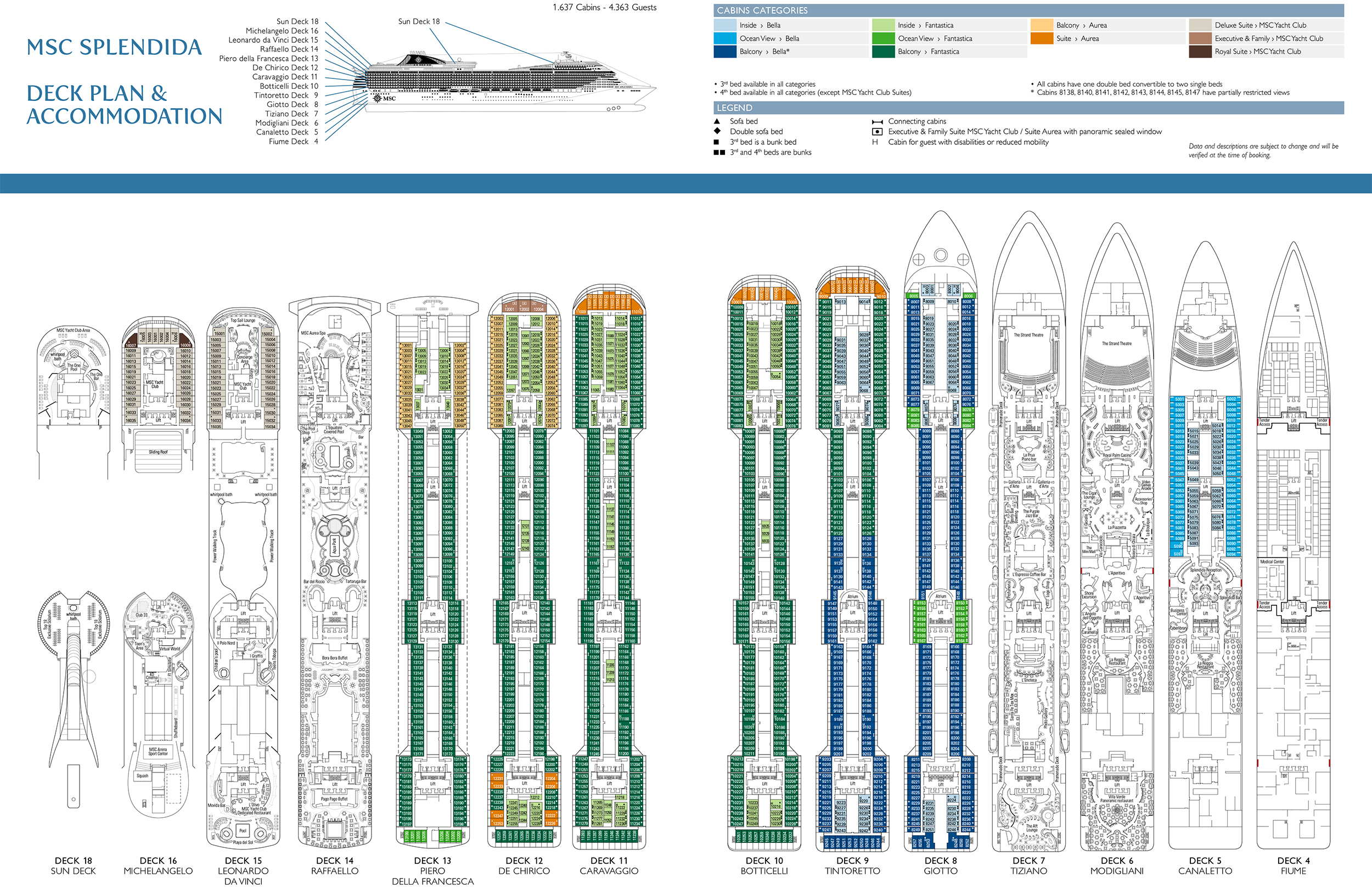Select the Inside Bella color swatch
Viewport: 1372px width, 889px height.
tap(724, 25)
